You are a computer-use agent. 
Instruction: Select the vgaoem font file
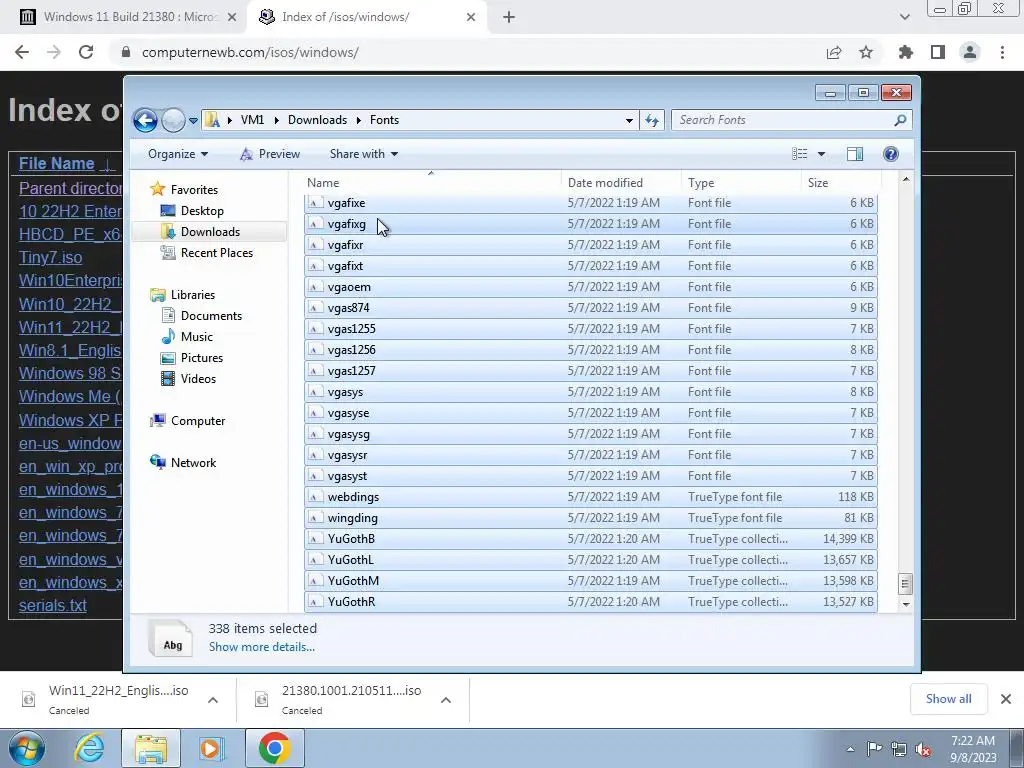pyautogui.click(x=590, y=287)
